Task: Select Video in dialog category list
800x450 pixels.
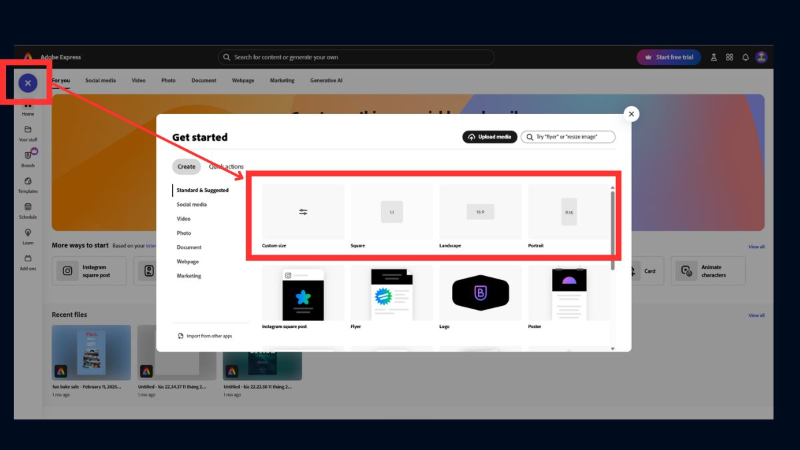Action: coord(184,218)
